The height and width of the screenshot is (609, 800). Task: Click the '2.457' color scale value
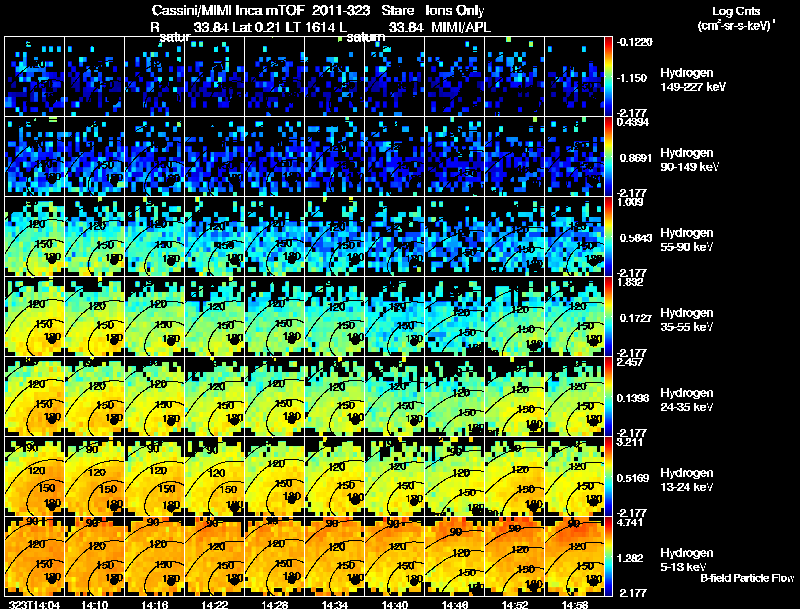click(630, 362)
